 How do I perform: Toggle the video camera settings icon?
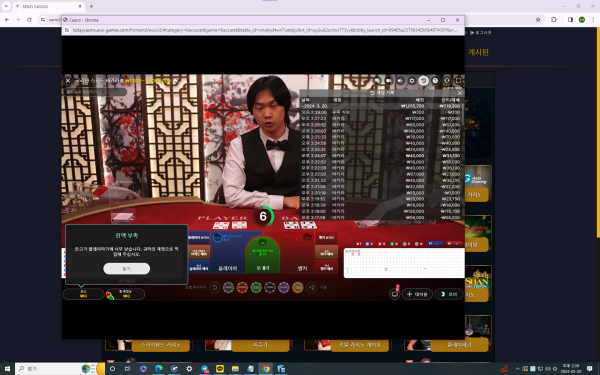point(388,80)
